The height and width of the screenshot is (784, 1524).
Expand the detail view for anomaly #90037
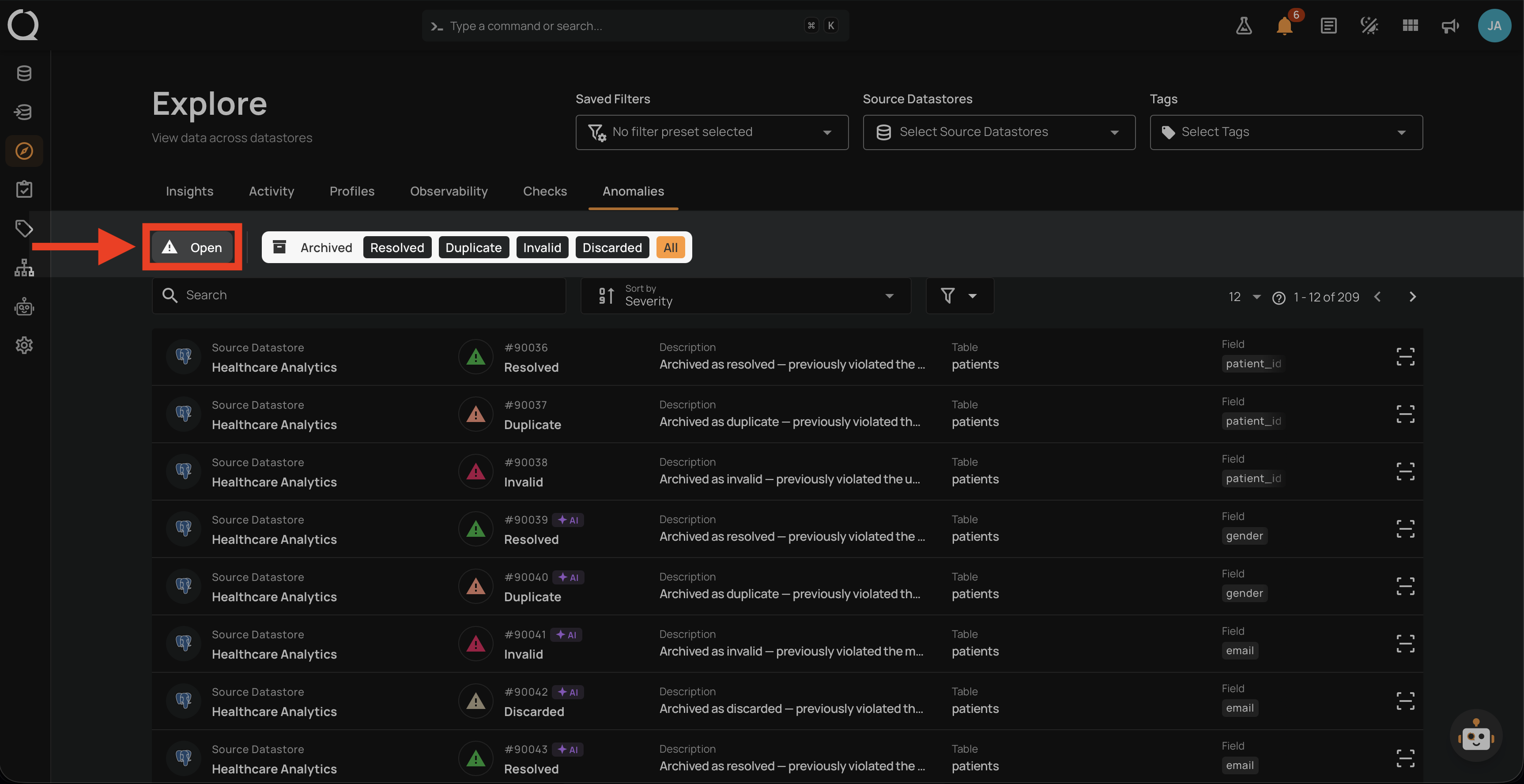point(1405,414)
